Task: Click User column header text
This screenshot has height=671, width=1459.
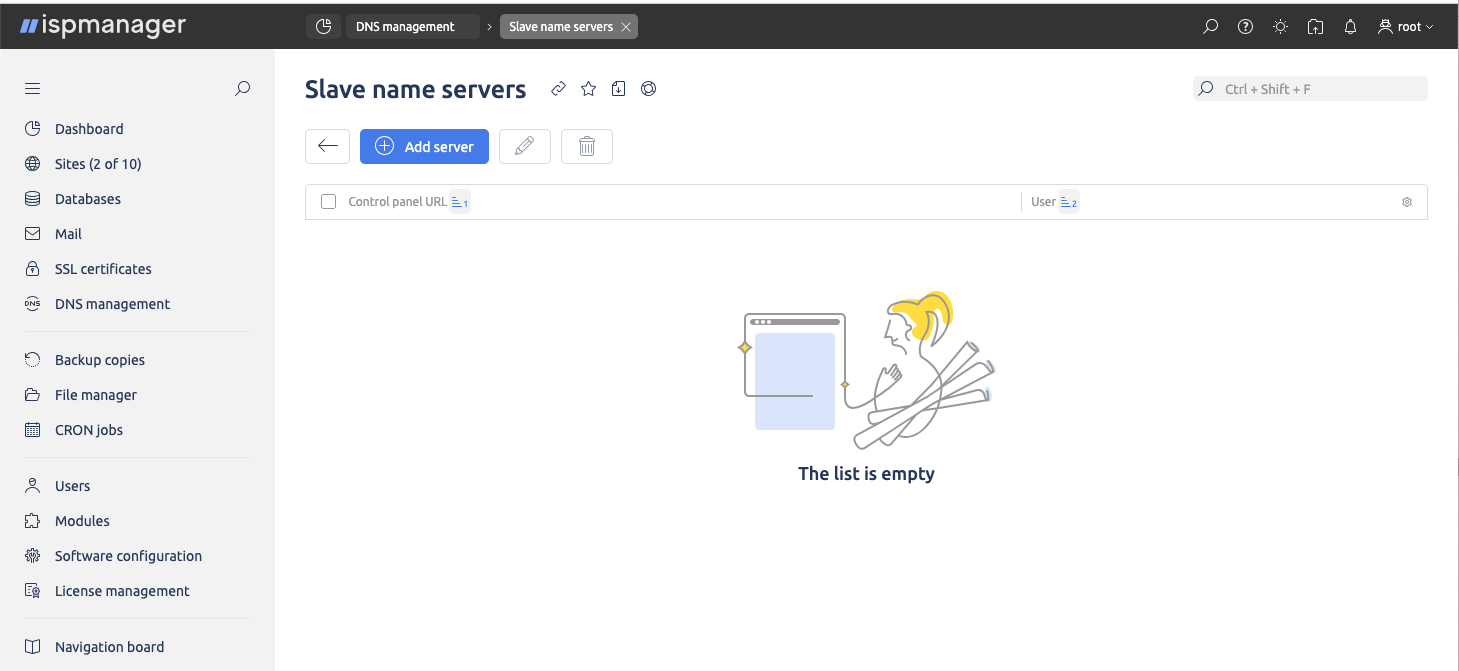Action: 1043,202
